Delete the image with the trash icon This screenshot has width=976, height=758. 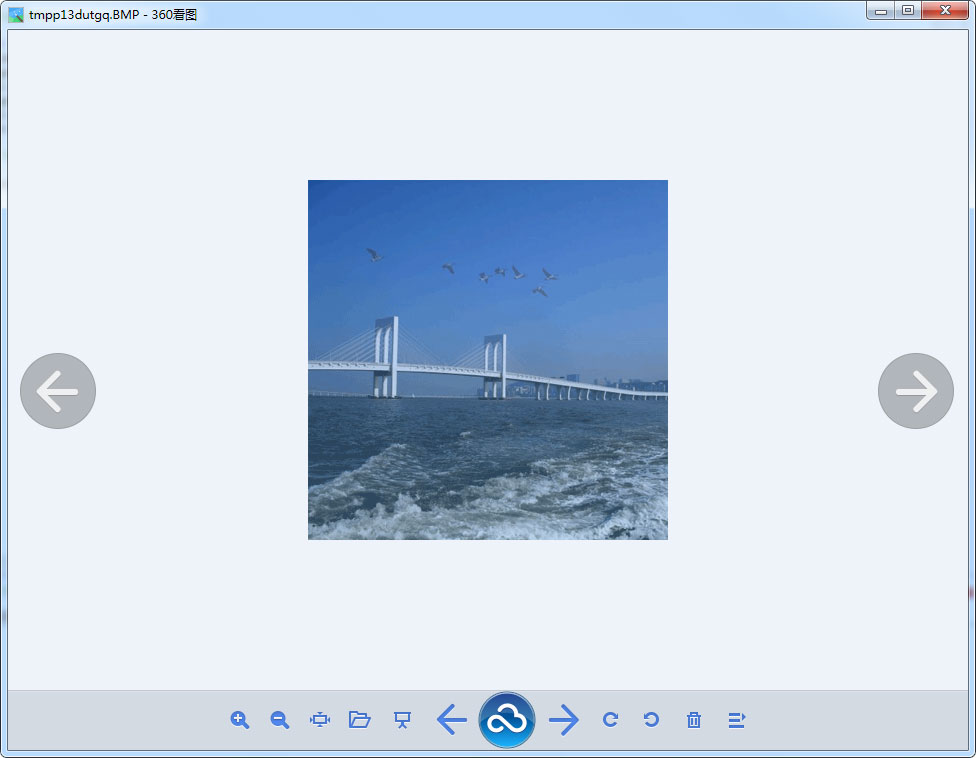tap(694, 720)
